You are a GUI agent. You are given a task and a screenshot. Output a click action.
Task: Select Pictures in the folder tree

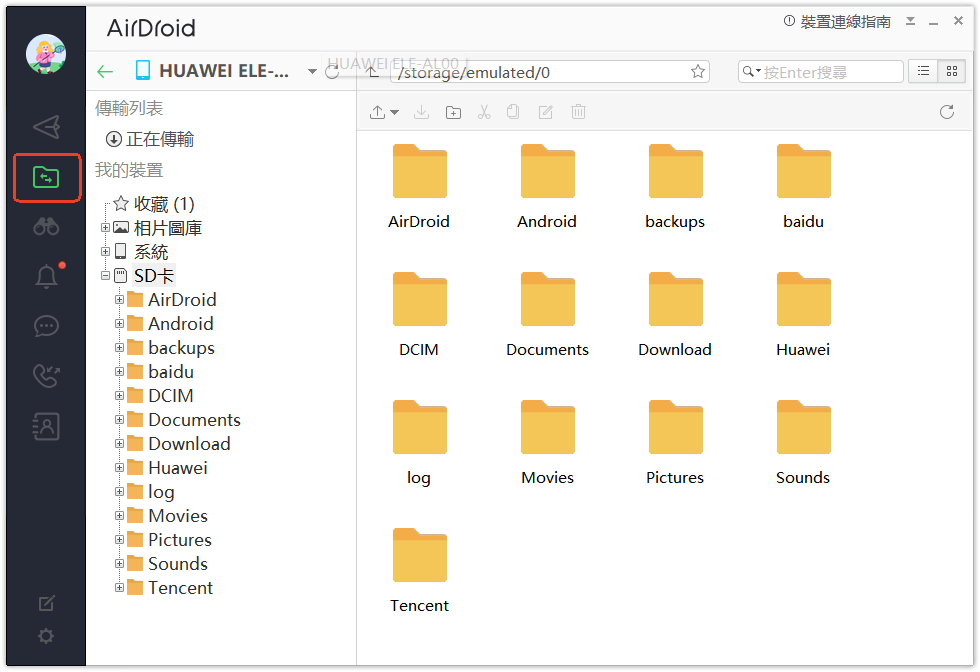point(170,539)
